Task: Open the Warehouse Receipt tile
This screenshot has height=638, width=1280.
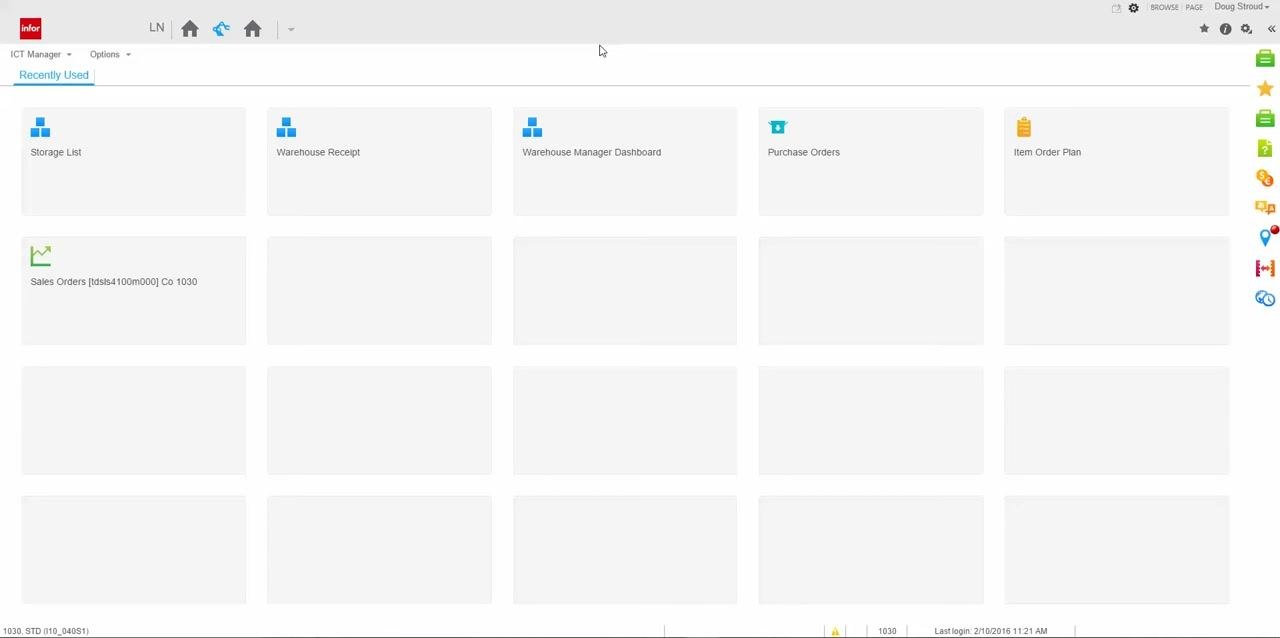Action: pos(379,161)
